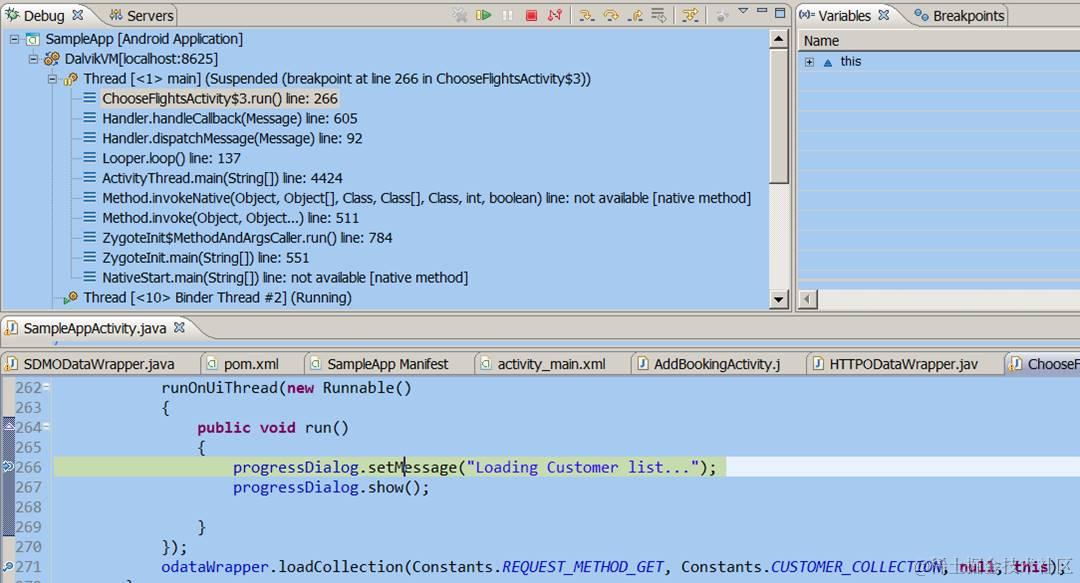Open the Breakpoints tab

click(x=959, y=15)
